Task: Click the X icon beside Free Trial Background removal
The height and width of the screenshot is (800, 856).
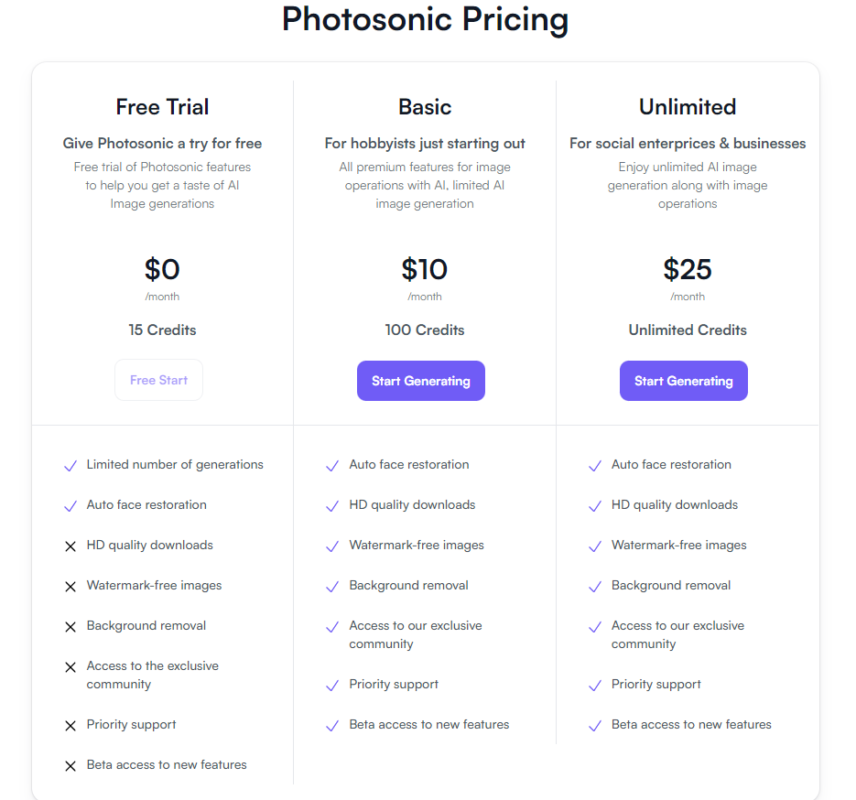Action: [x=70, y=627]
